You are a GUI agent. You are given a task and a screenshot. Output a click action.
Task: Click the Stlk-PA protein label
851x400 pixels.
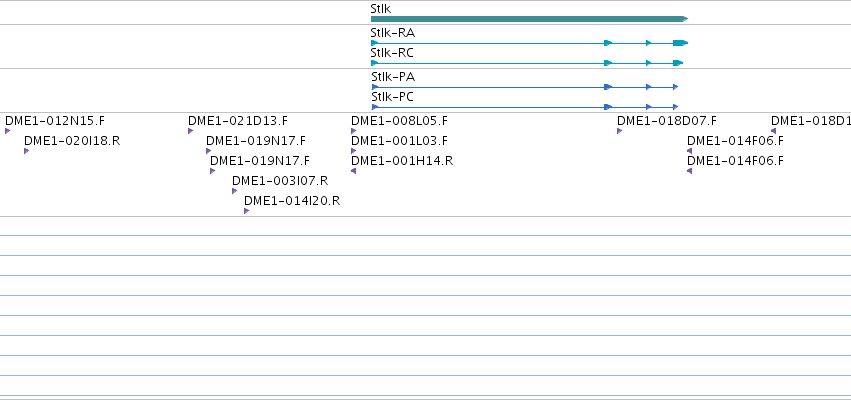[x=393, y=77]
